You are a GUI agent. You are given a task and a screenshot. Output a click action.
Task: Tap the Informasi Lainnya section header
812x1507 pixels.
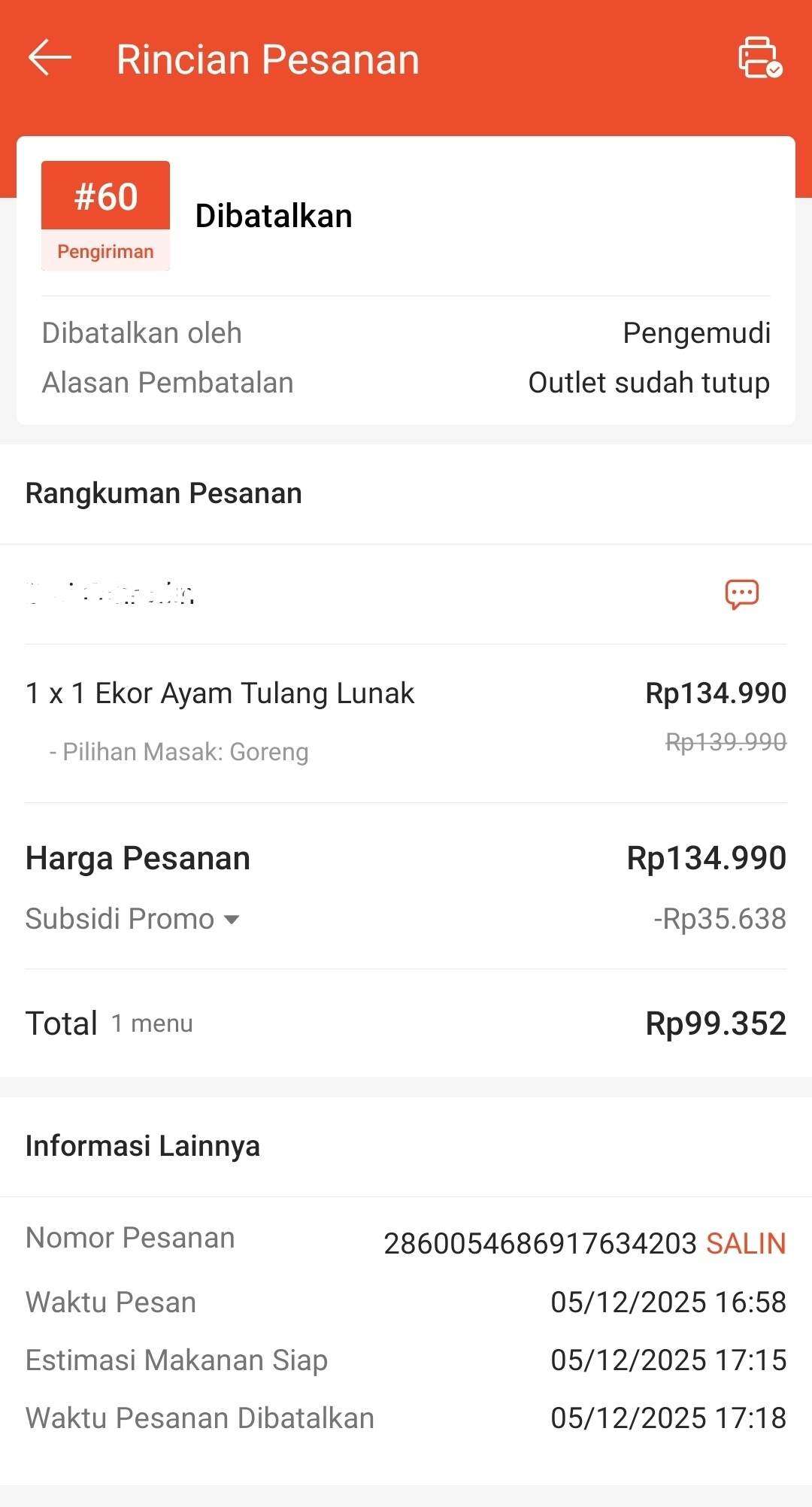143,1146
